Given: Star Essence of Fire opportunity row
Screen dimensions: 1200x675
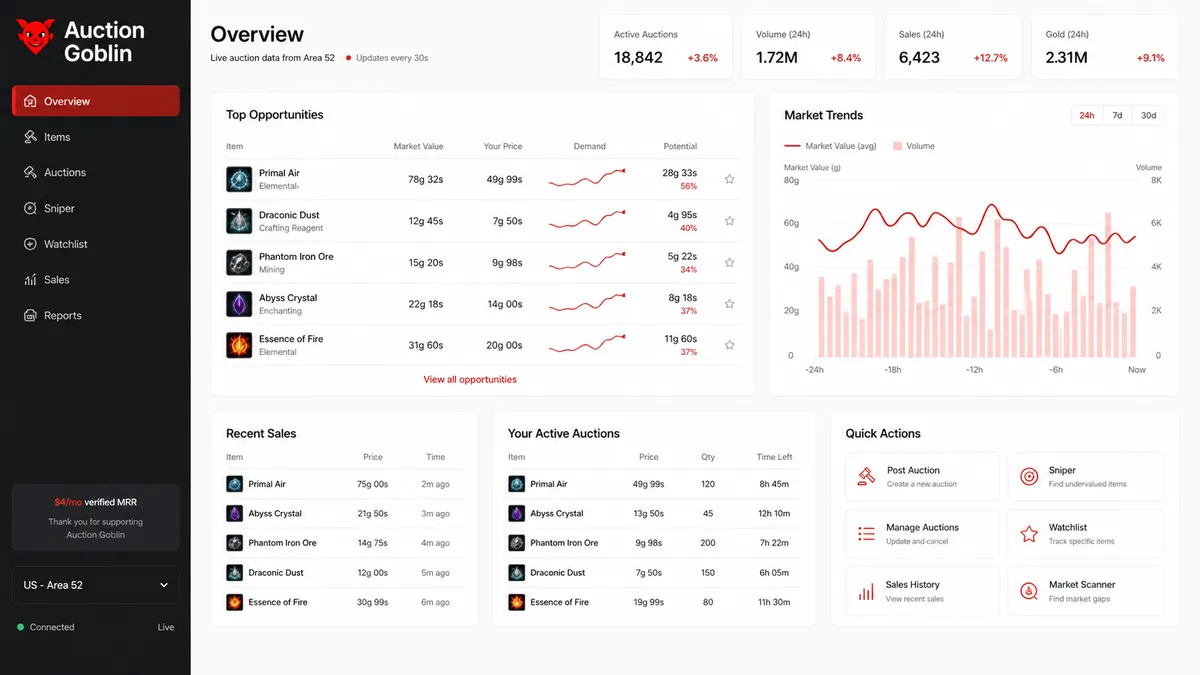Looking at the screenshot, I should click(730, 345).
